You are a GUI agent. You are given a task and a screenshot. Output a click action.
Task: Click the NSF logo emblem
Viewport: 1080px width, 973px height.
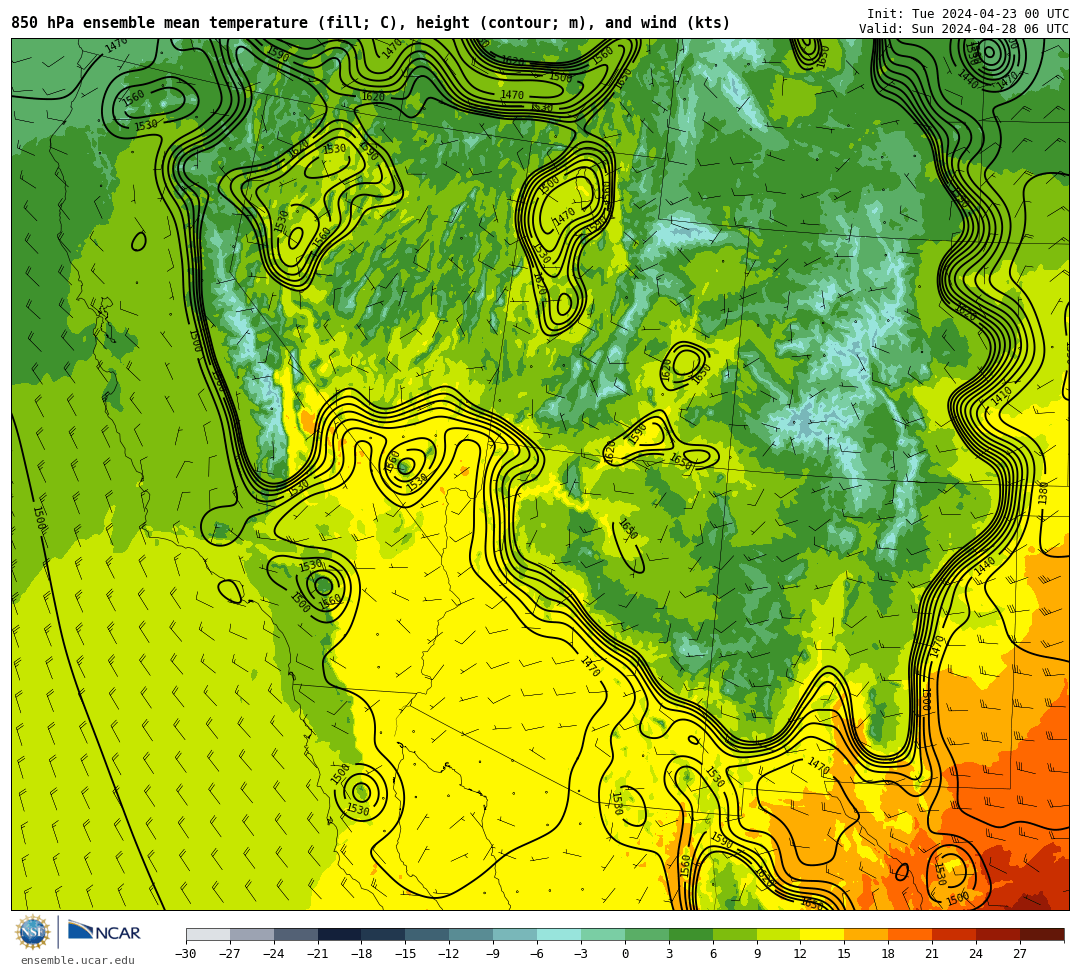point(33,933)
